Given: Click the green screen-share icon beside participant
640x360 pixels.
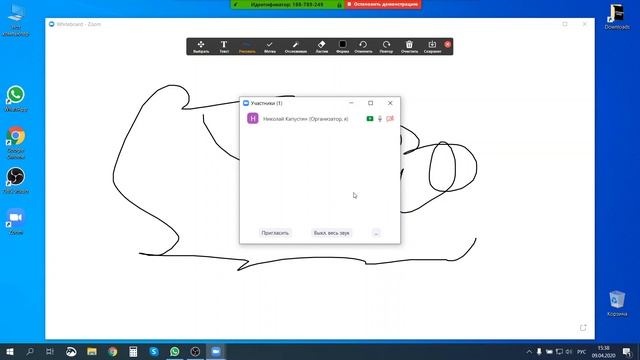Looking at the screenshot, I should [x=369, y=118].
